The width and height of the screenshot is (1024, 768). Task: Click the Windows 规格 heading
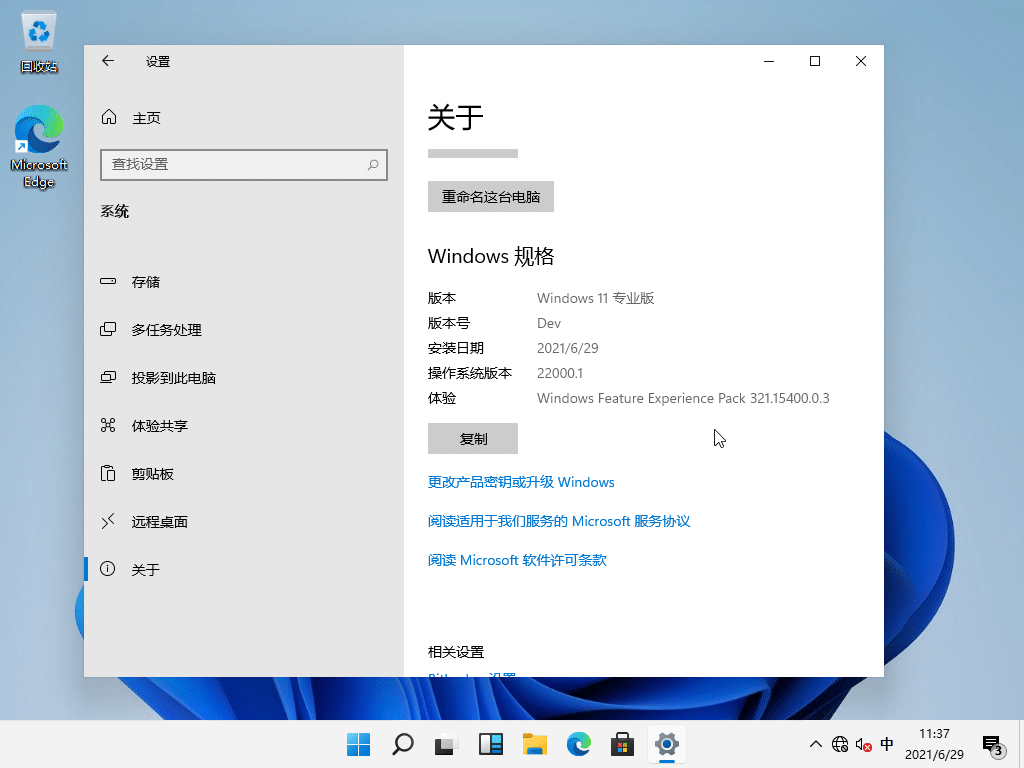(491, 256)
